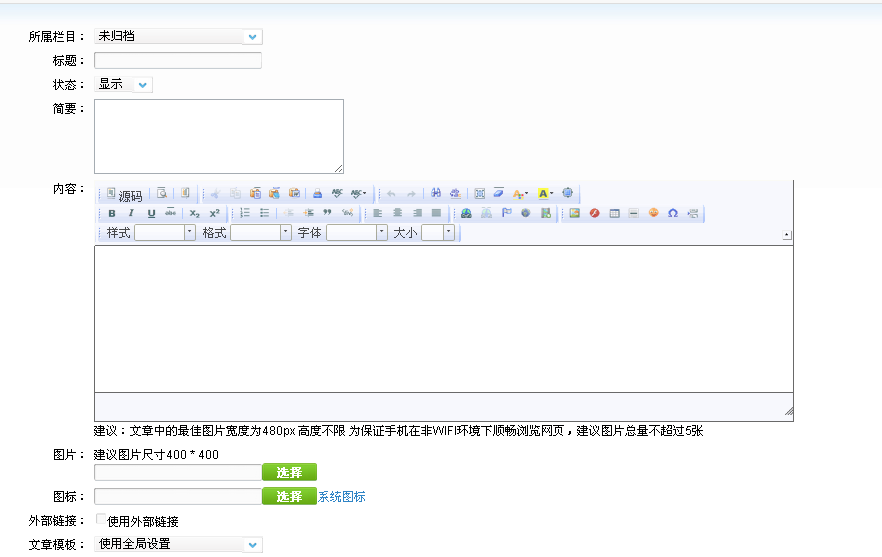
Task: Insert a Flash object
Action: click(594, 213)
